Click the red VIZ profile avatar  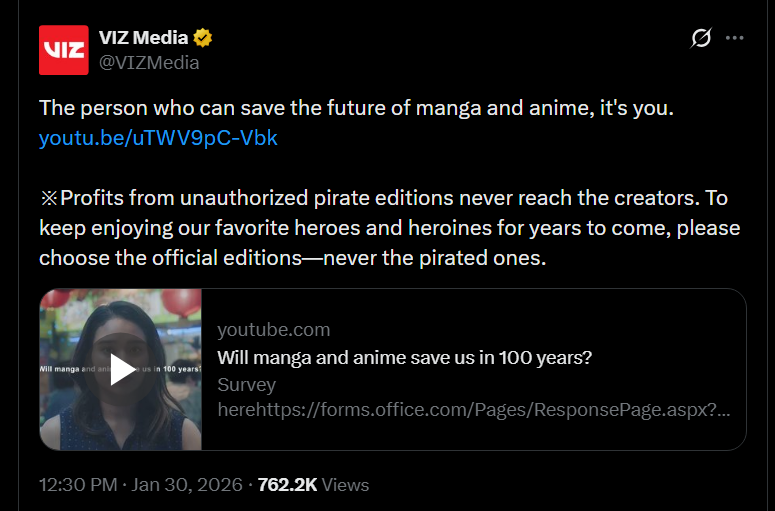tap(64, 50)
